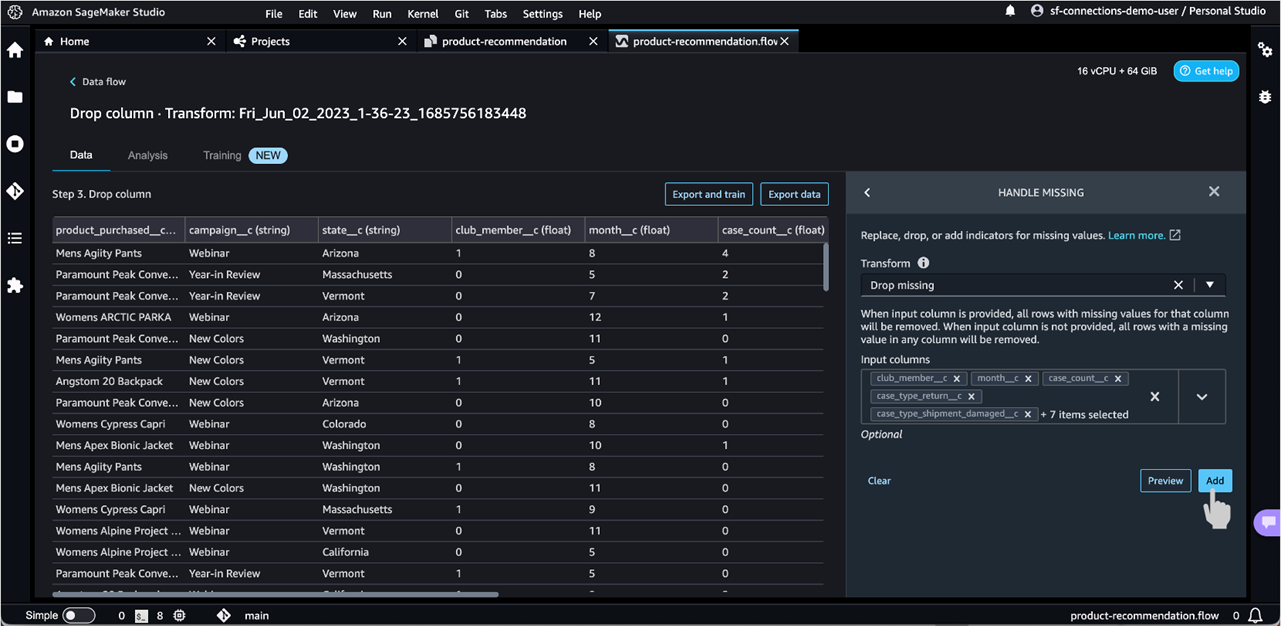The image size is (1281, 626).
Task: Click the notifications bell icon
Action: click(x=1010, y=12)
